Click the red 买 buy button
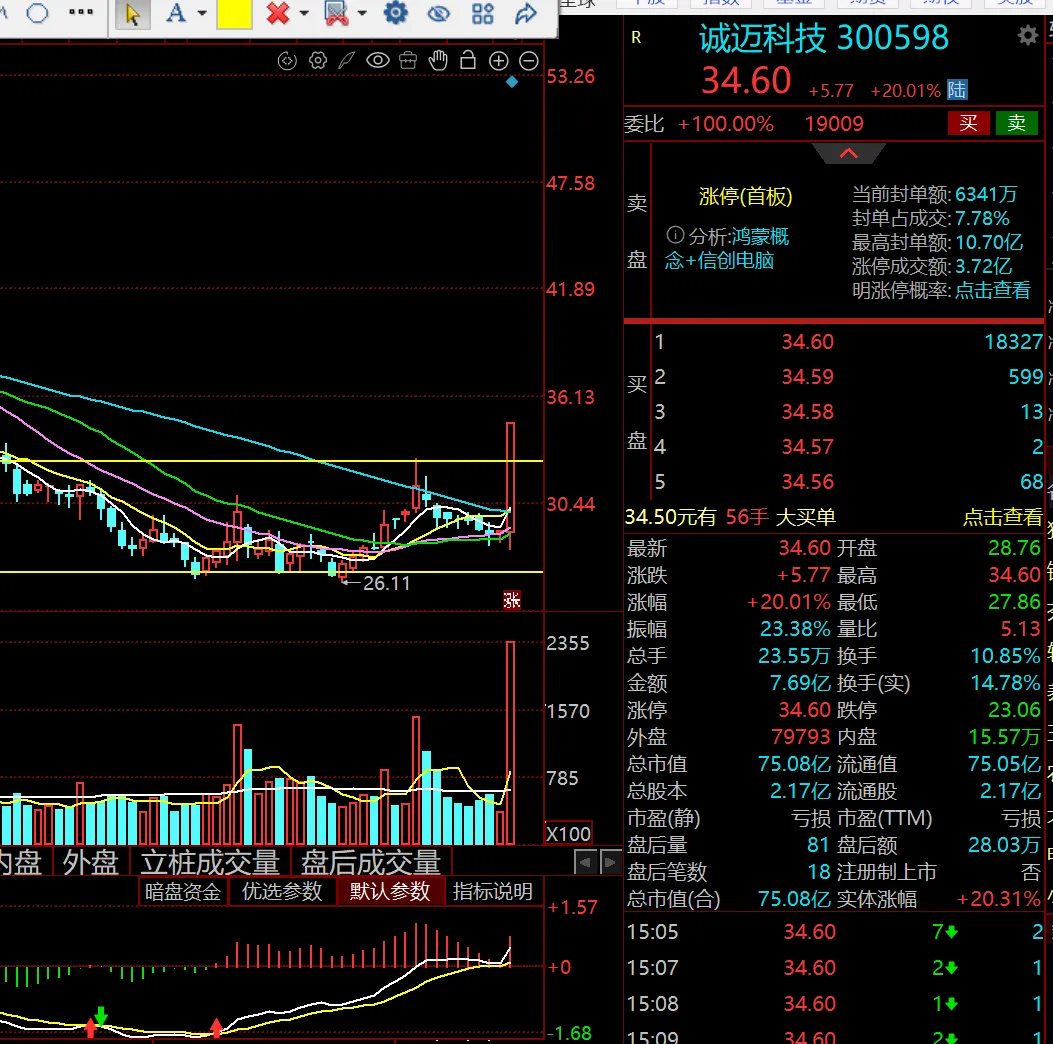1053x1044 pixels. (968, 124)
